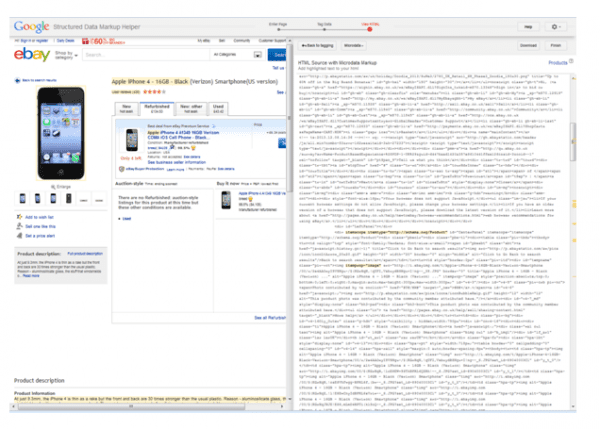This screenshot has width=600, height=429.
Task: Select the first iPhone thumbnail below Enlarge
Action: click(23, 198)
